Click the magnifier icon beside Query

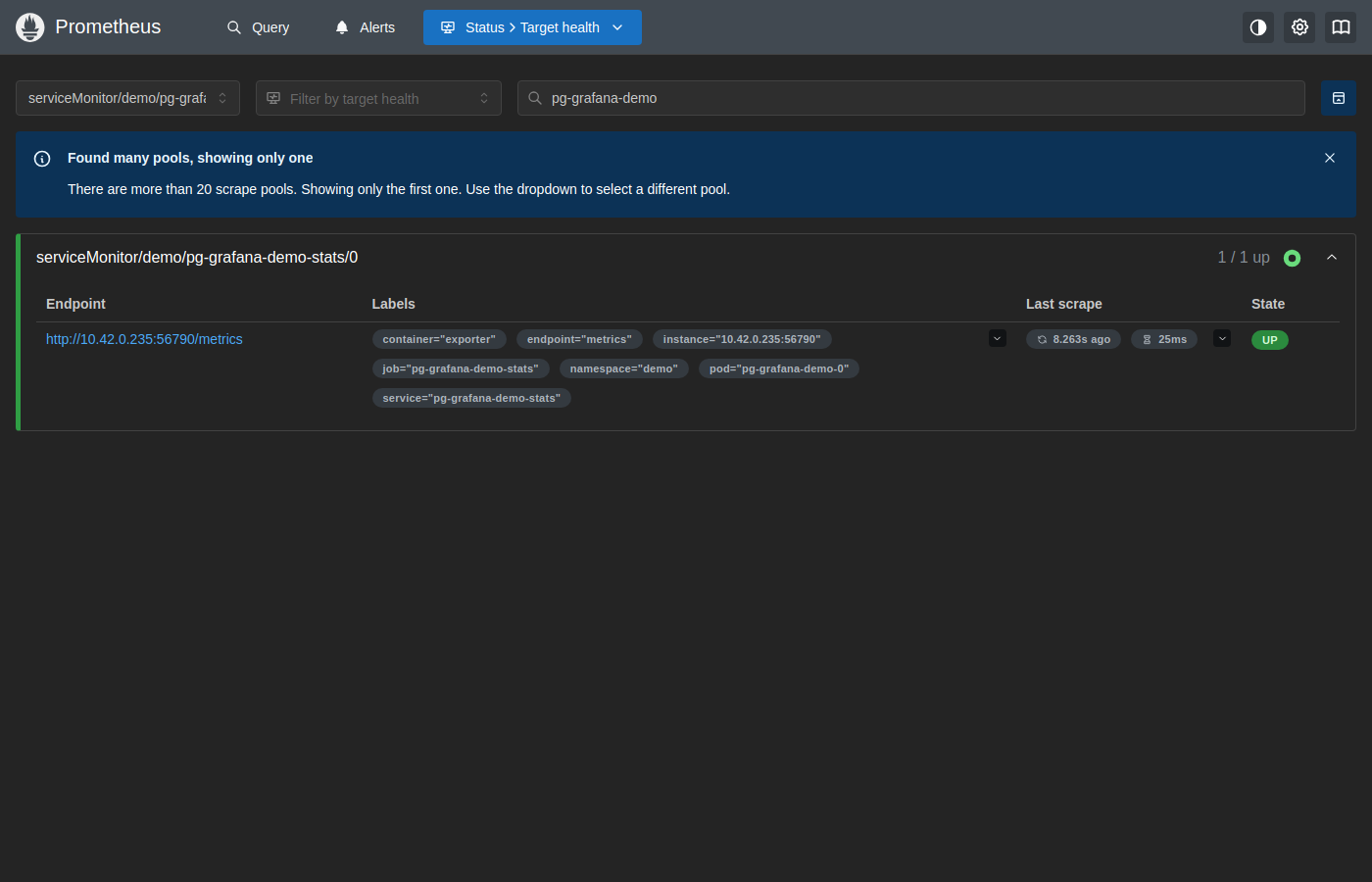pyautogui.click(x=234, y=27)
